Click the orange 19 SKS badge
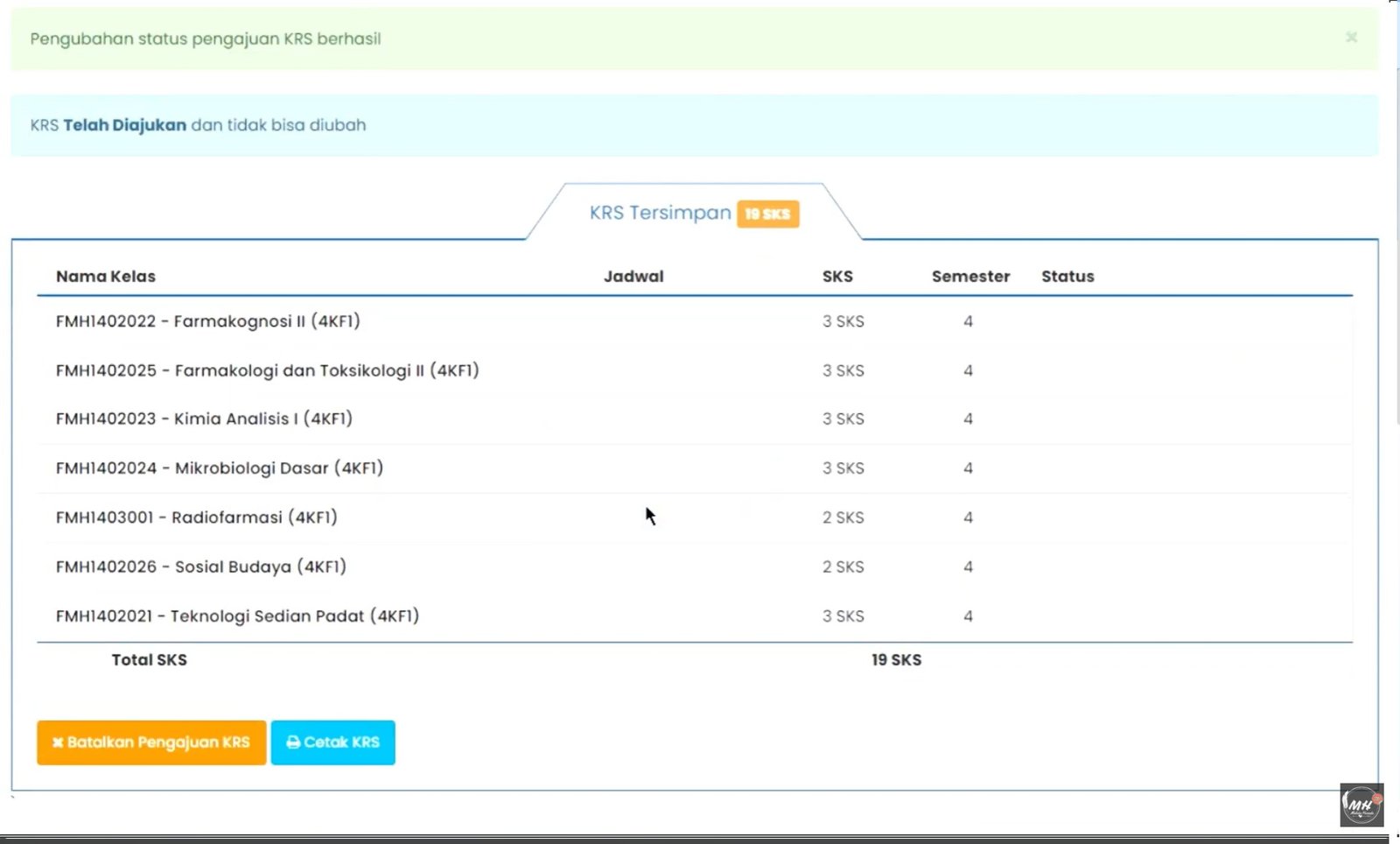The image size is (1400, 844). coord(767,214)
